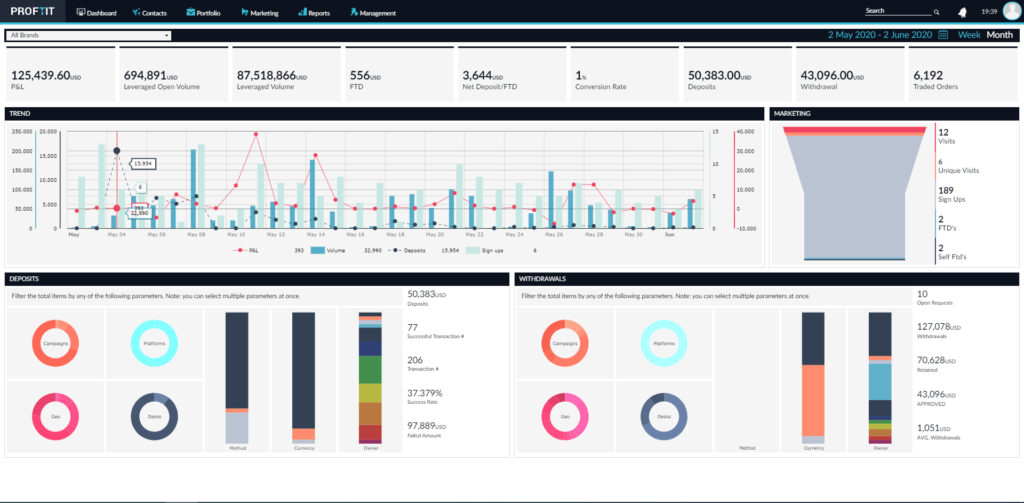This screenshot has width=1024, height=503.
Task: Click the 10 Open Requests value
Action: (x=922, y=293)
